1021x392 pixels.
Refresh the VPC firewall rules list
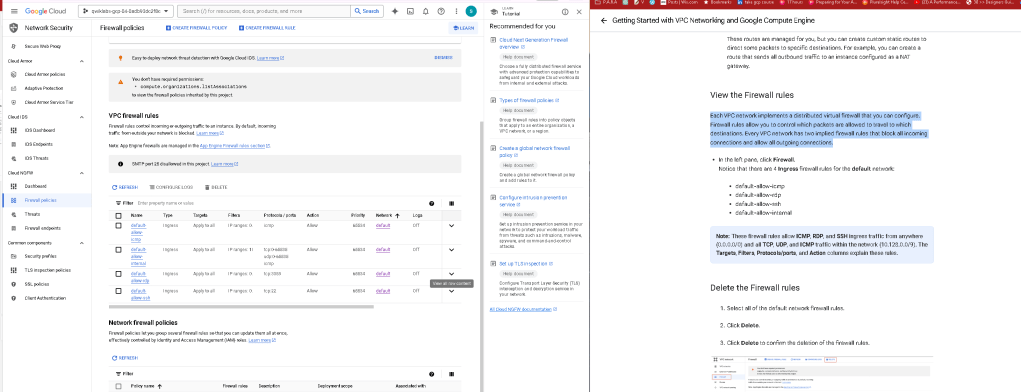click(125, 188)
